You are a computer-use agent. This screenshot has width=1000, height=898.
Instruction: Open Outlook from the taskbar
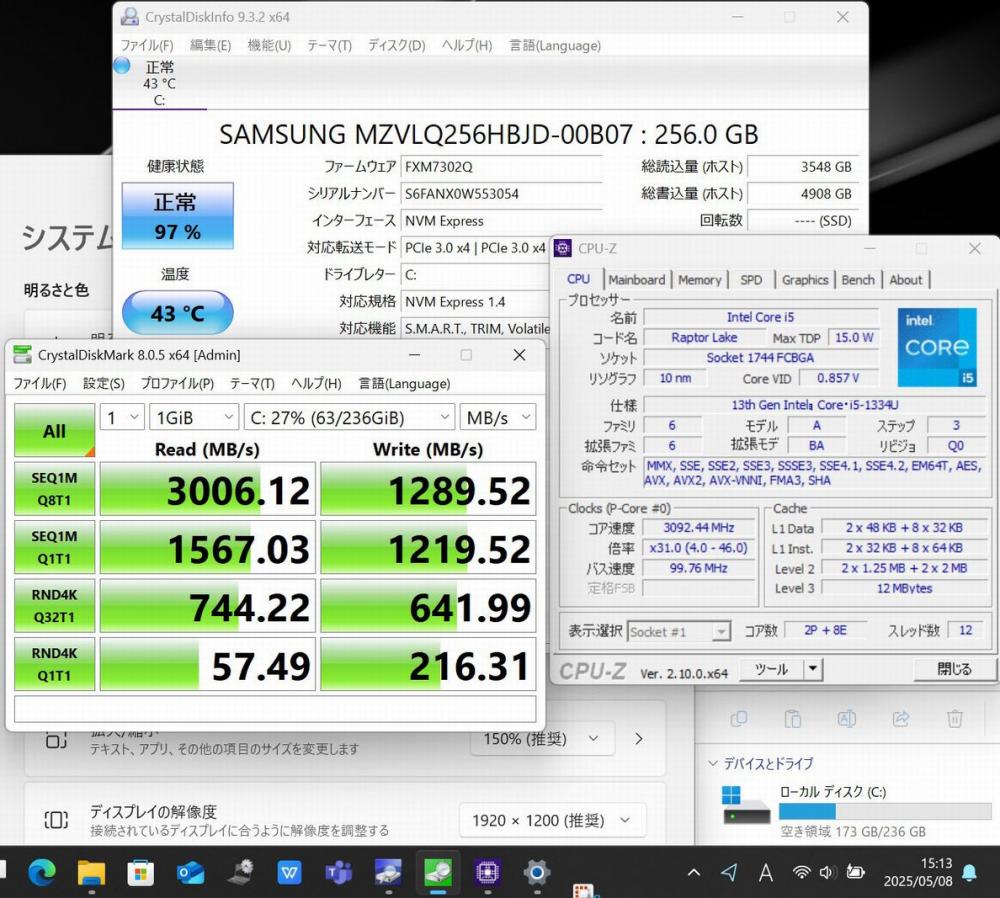(190, 872)
